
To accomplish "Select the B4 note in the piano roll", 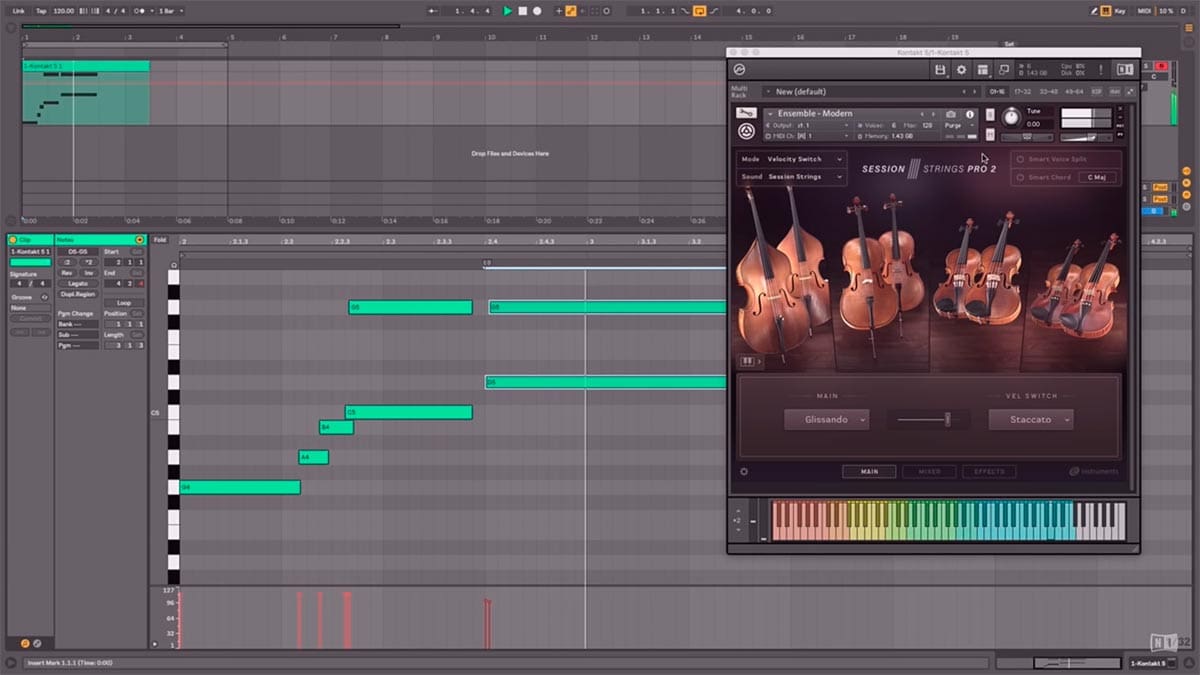I will click(x=336, y=427).
